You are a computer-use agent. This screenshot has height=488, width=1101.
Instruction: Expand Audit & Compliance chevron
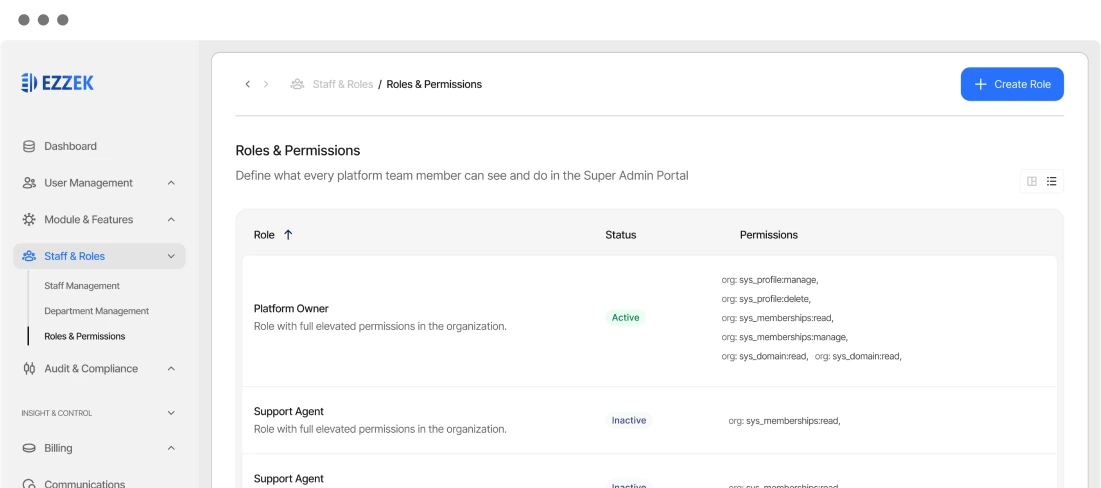[x=171, y=368]
